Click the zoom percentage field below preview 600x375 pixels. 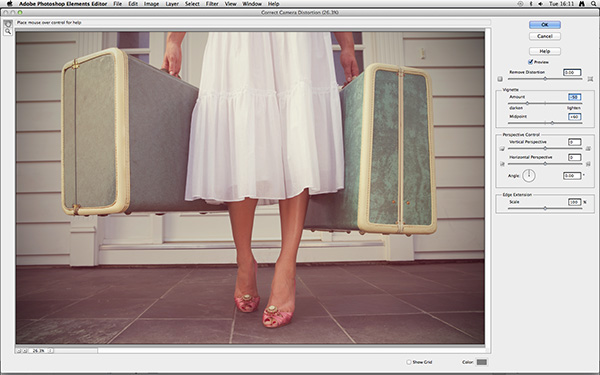pos(38,351)
